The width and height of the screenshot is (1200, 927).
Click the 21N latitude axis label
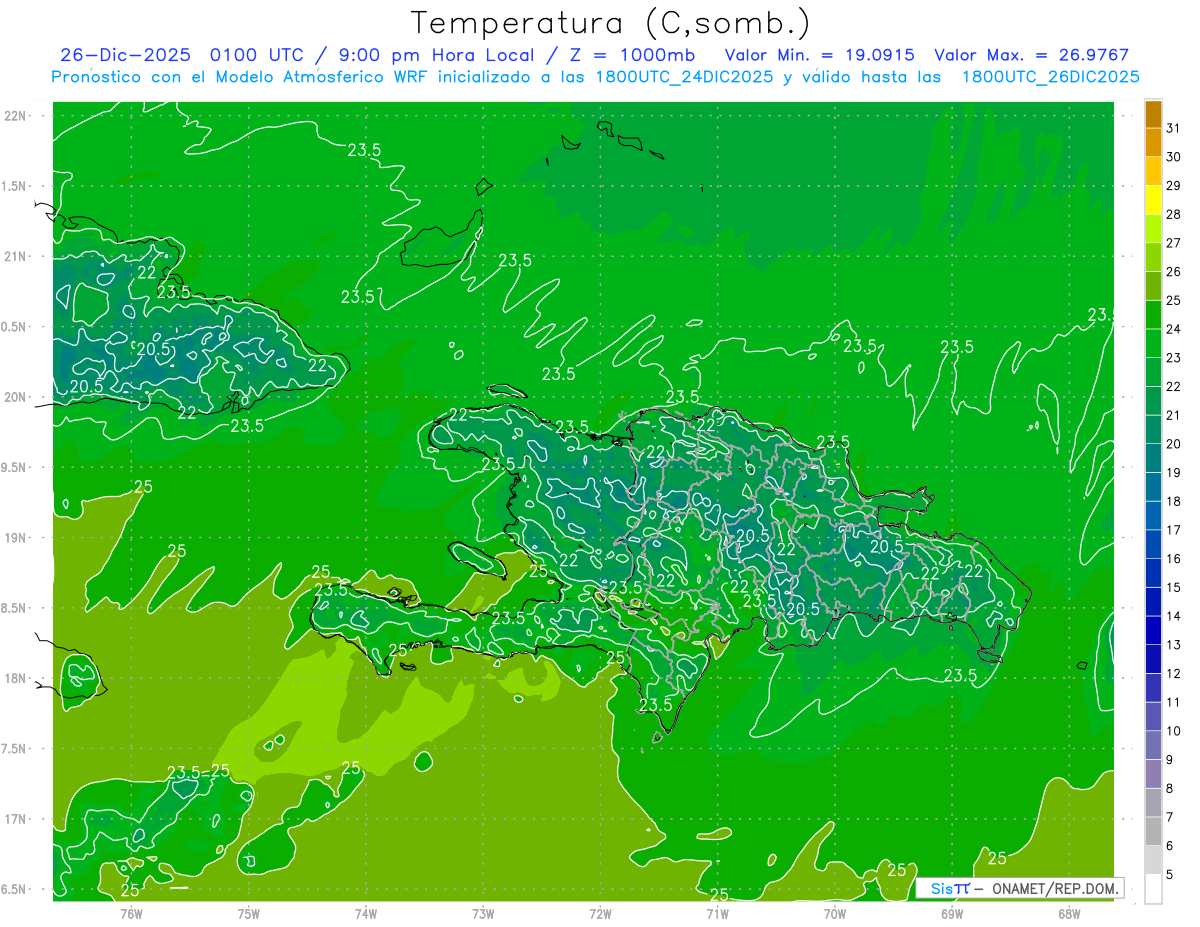click(17, 256)
